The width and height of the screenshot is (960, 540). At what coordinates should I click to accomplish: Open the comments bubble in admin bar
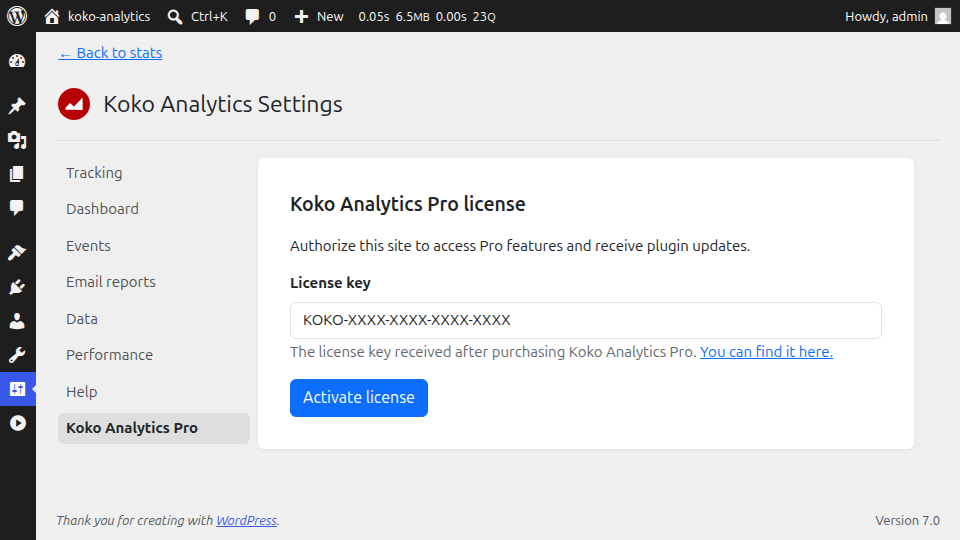pyautogui.click(x=260, y=17)
